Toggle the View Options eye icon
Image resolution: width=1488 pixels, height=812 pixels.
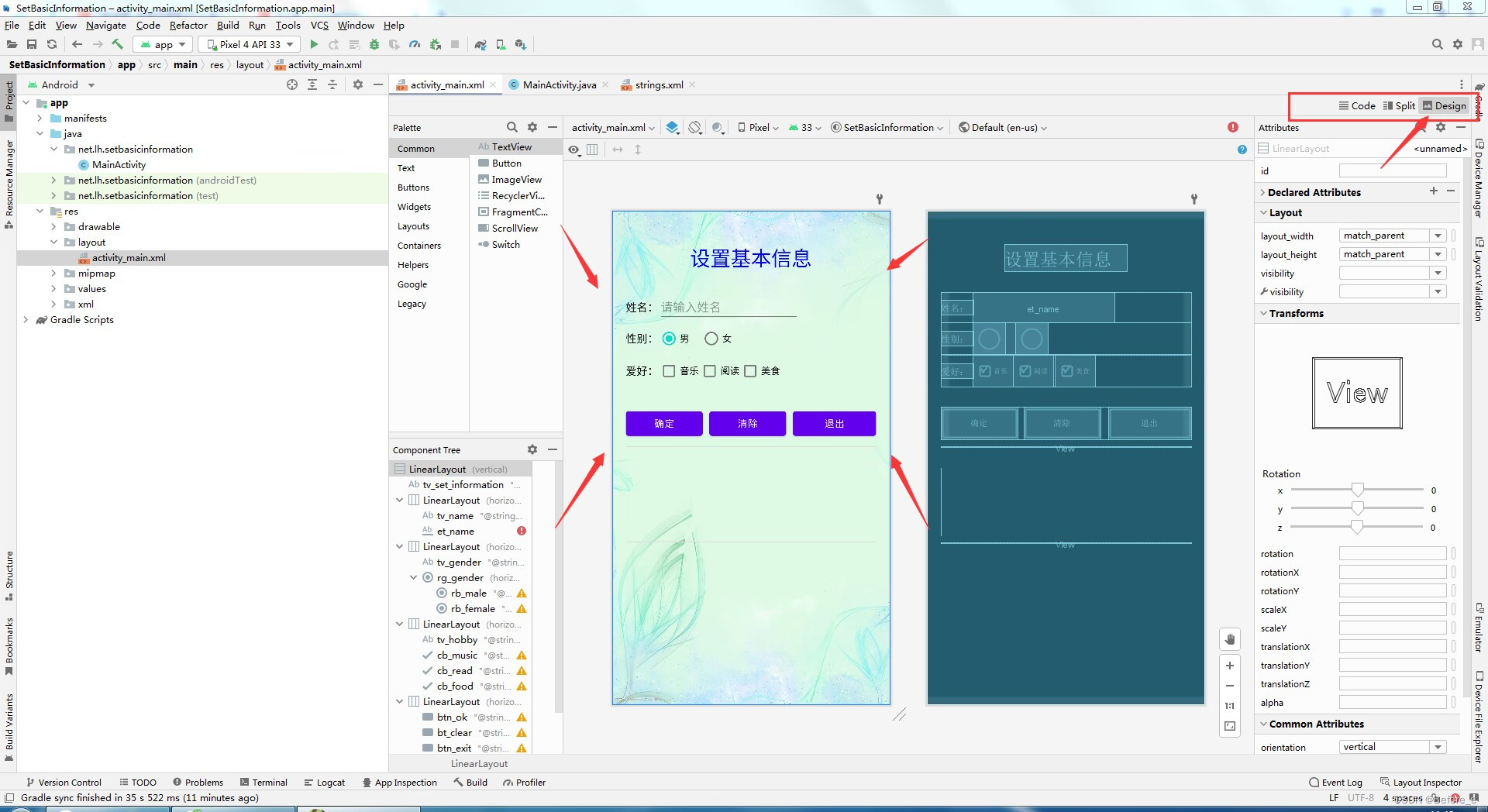coord(574,150)
